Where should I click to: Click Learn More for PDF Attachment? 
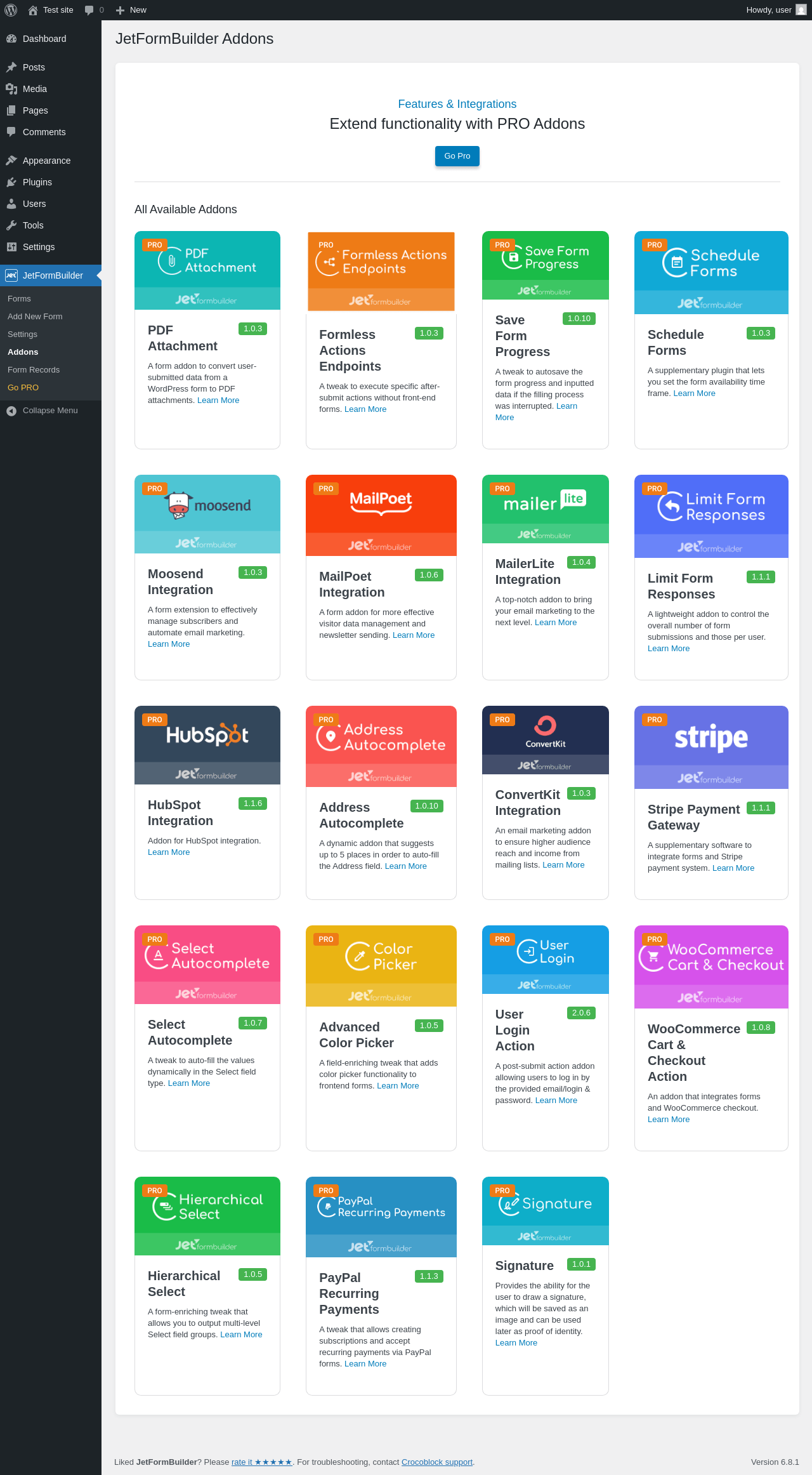(x=218, y=400)
